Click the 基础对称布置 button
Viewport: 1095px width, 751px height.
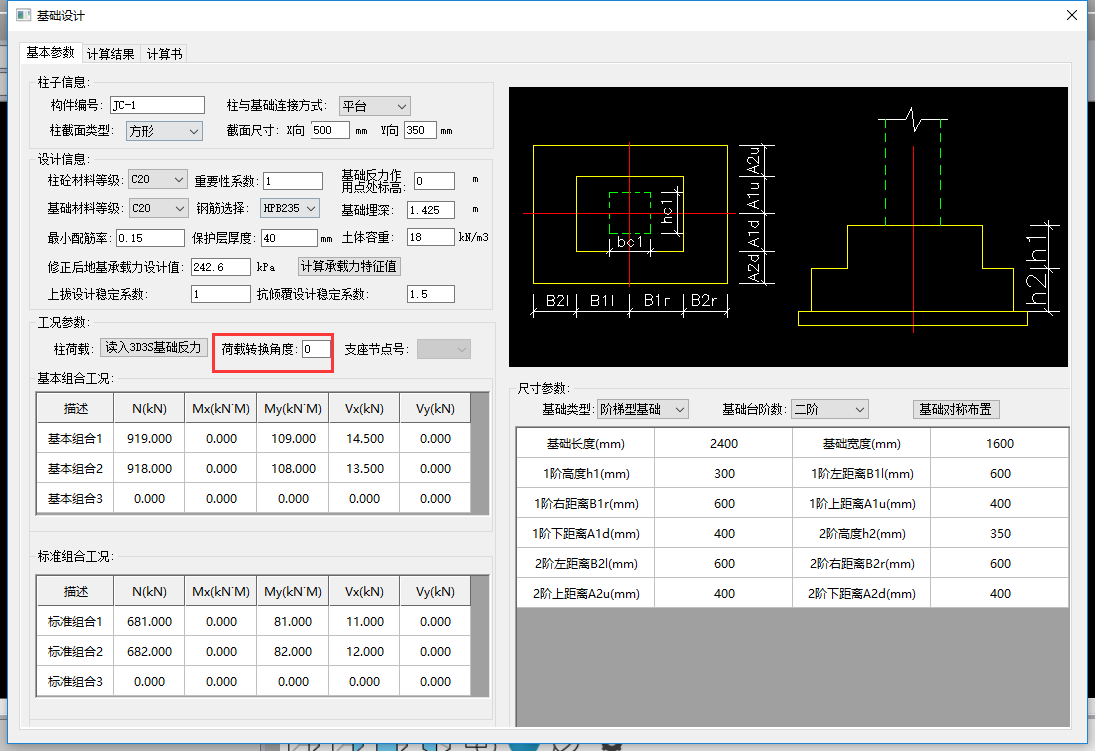[956, 409]
